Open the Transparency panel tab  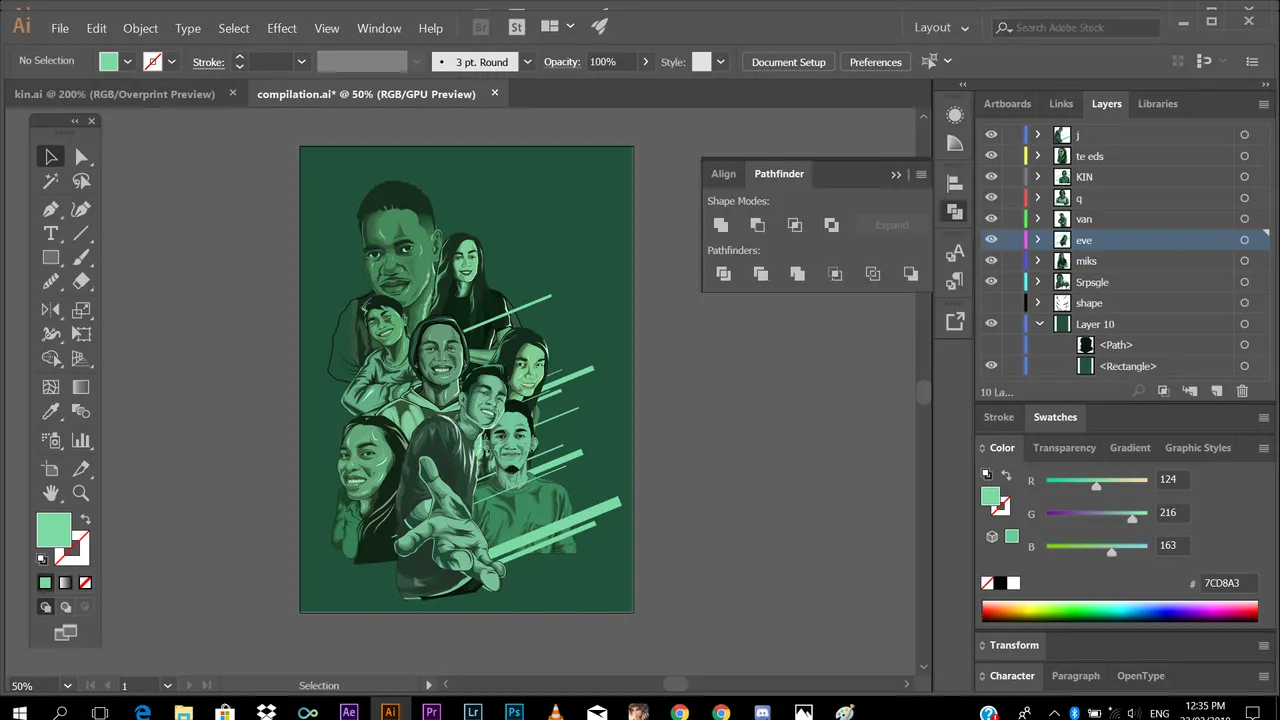tap(1064, 448)
